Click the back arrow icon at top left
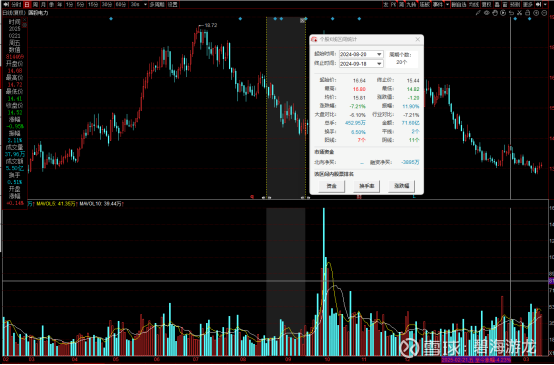 pos(6,4)
